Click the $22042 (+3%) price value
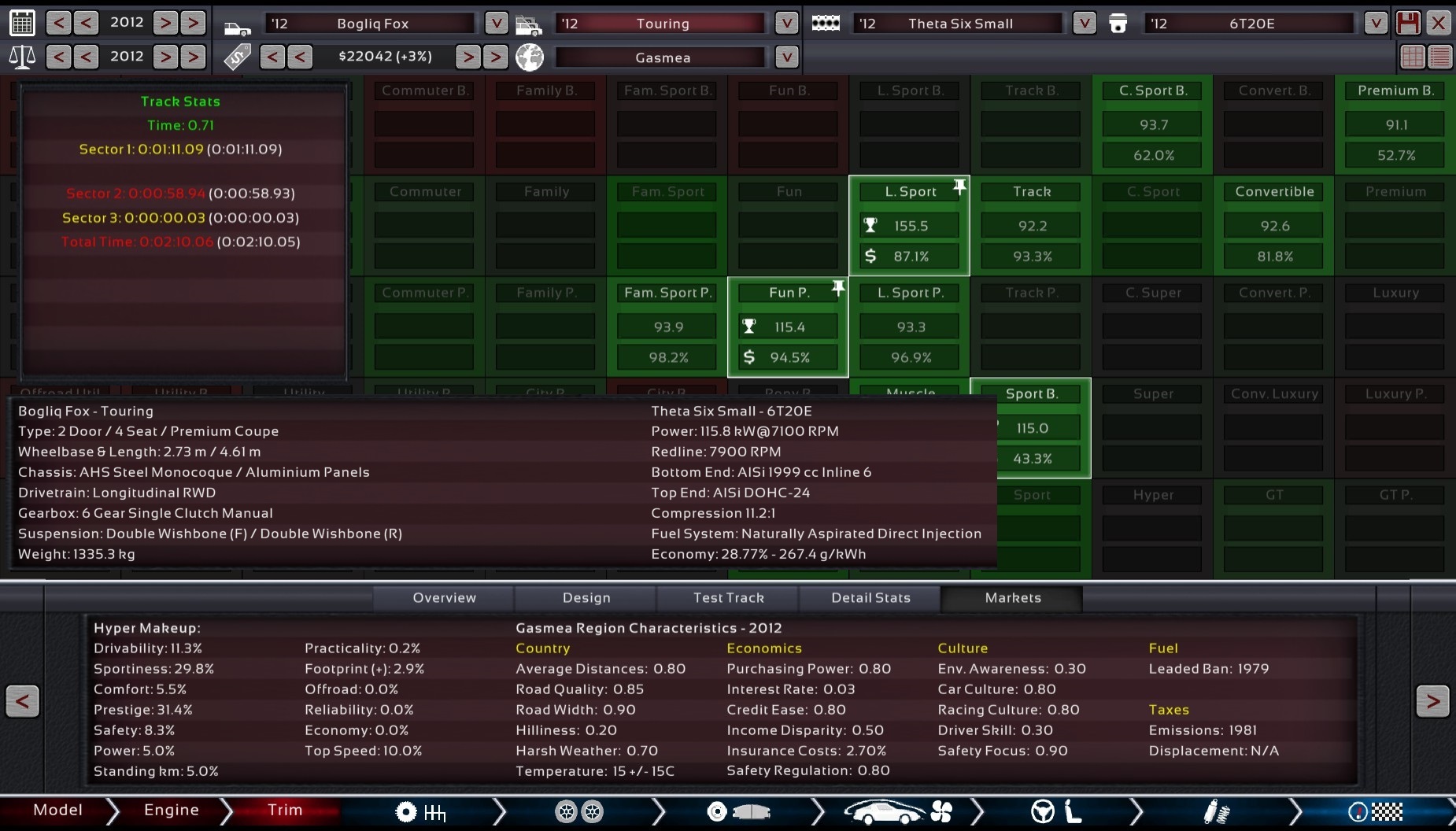 tap(385, 57)
